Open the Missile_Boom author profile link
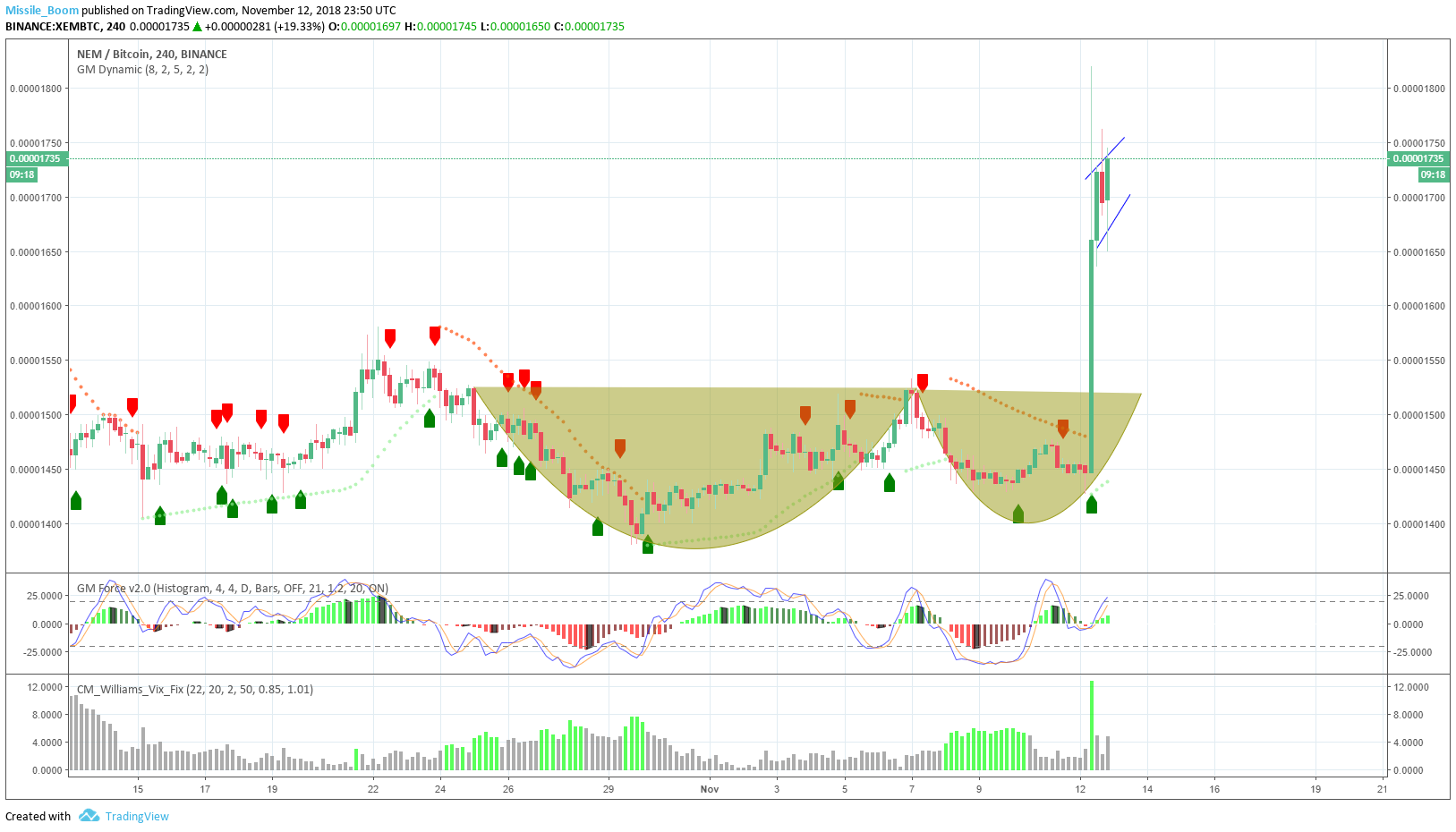 (42, 11)
